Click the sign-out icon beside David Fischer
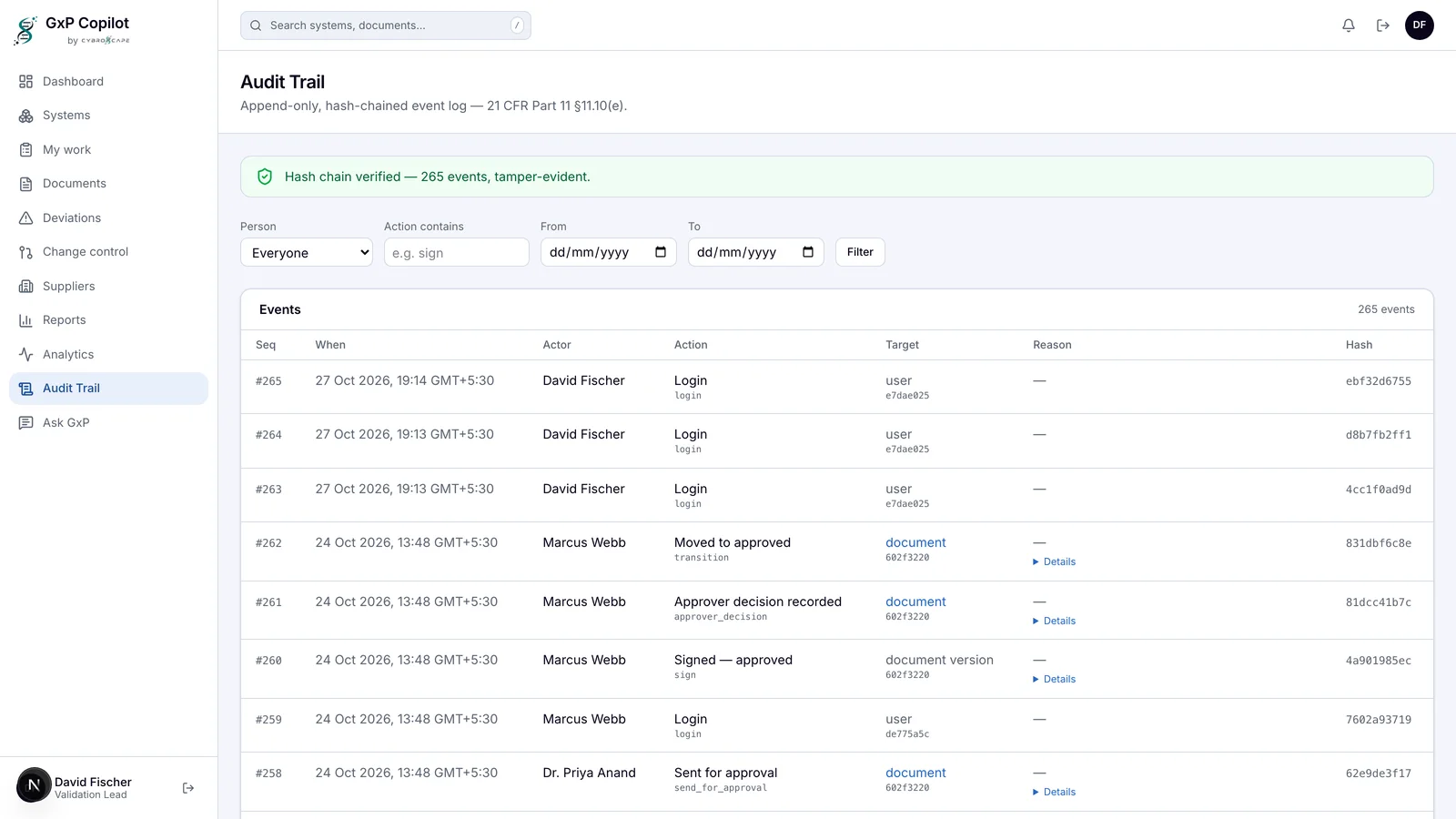This screenshot has height=819, width=1456. (188, 788)
